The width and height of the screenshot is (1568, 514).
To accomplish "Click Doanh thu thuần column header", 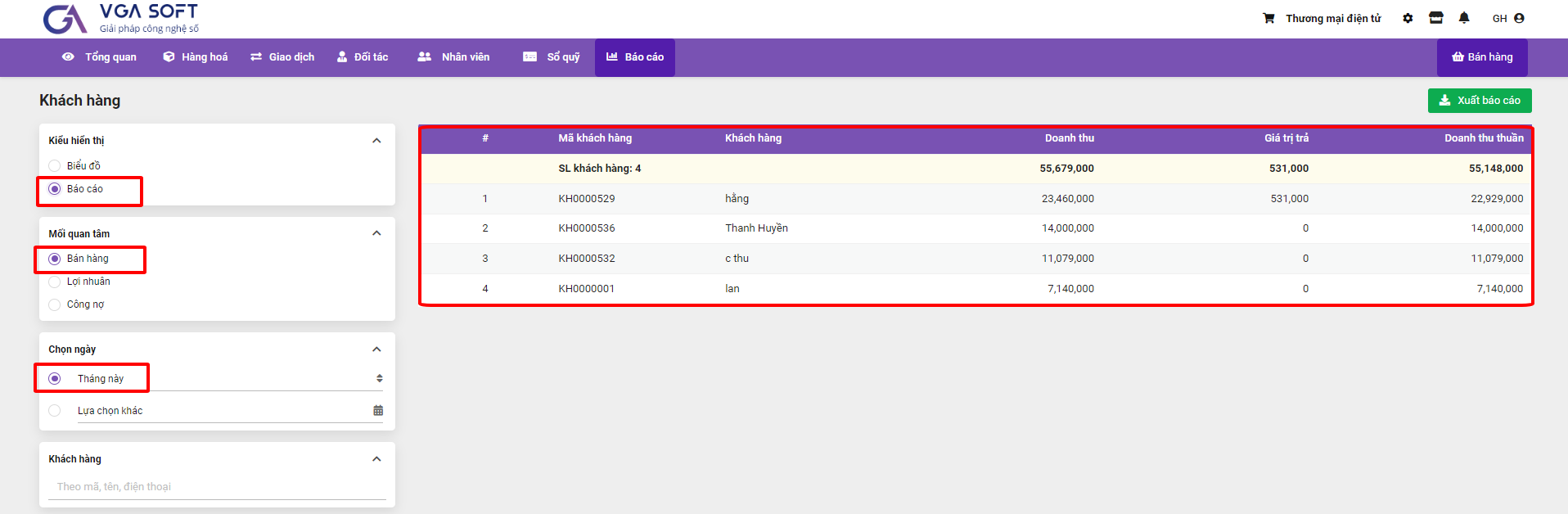I will pyautogui.click(x=1484, y=138).
